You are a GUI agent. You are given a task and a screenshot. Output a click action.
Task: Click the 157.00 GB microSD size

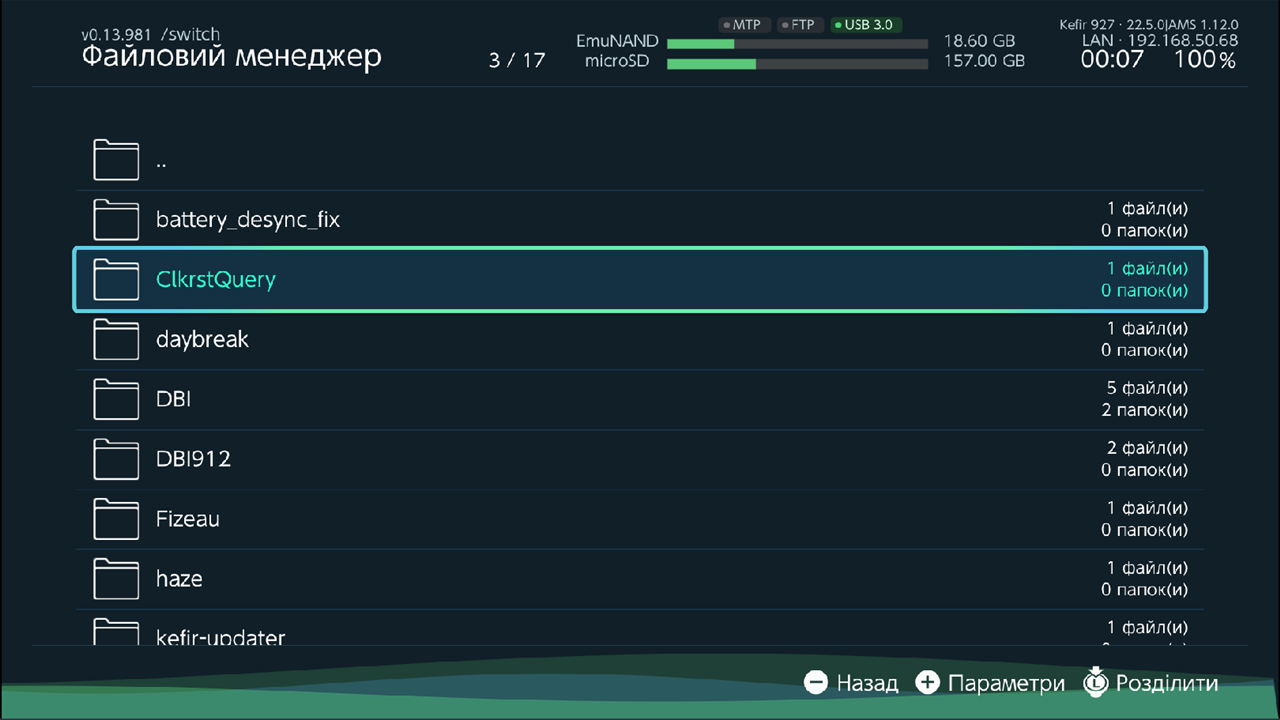(984, 61)
